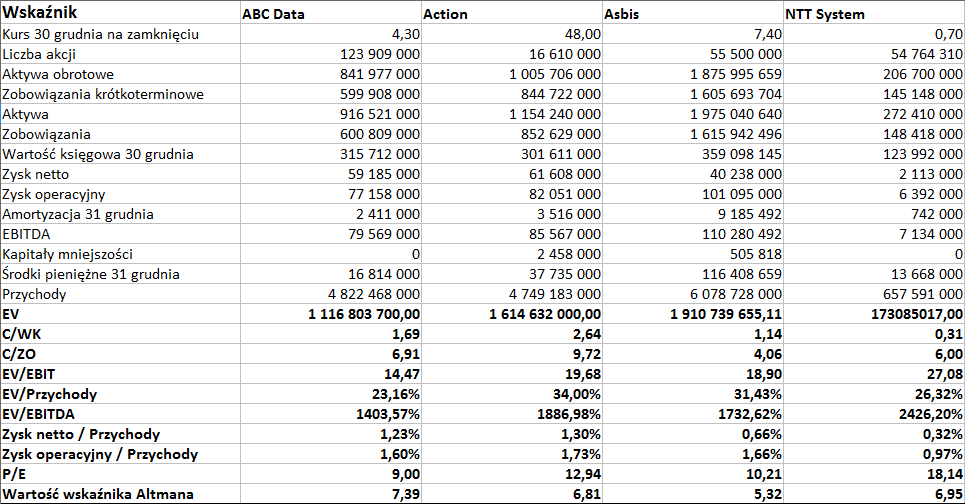Image resolution: width=966 pixels, height=504 pixels.
Task: Click the P/E row label
Action: point(14,474)
